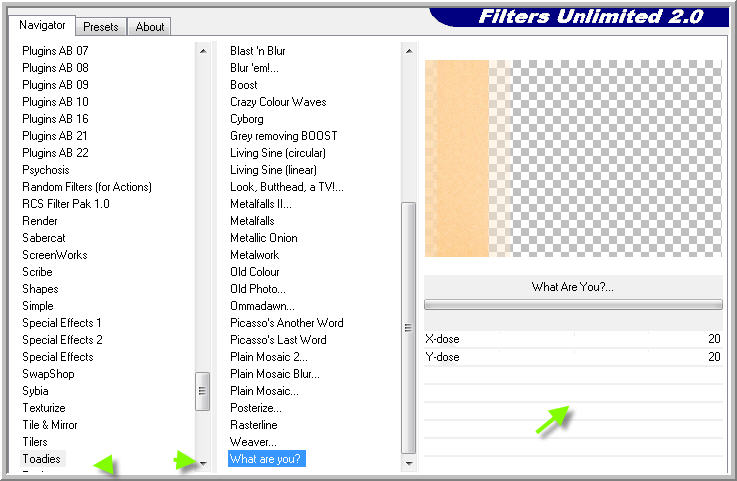Screen dimensions: 737x481
Task: Select the ScreenWorks filter group
Action: [55, 255]
